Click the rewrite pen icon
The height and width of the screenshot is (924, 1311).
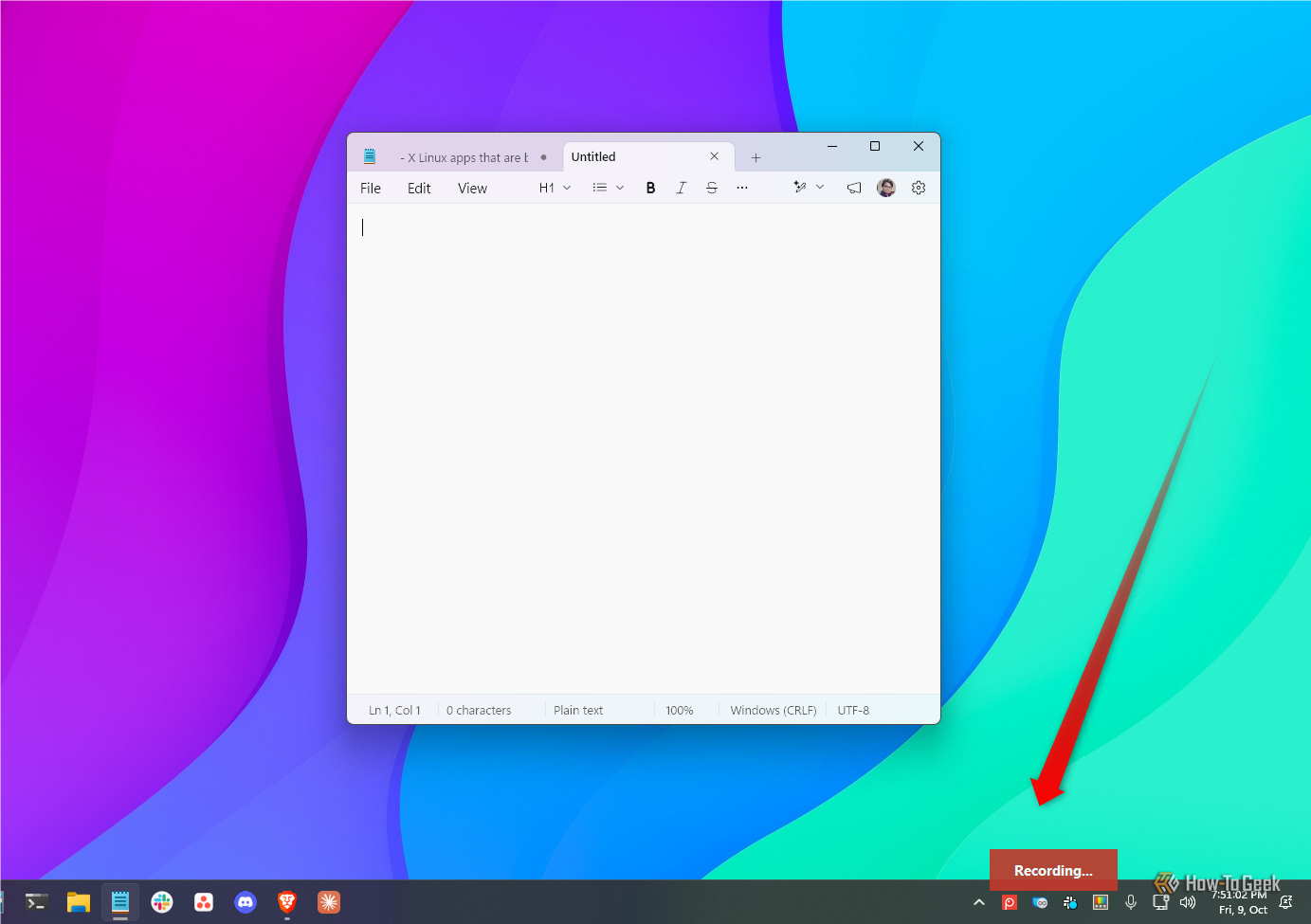(x=800, y=188)
